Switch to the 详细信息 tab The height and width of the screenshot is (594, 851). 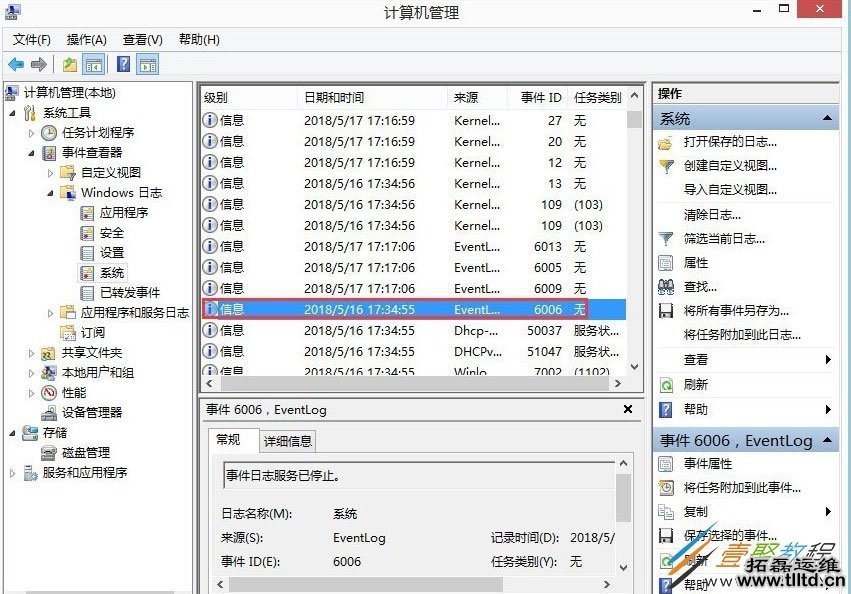288,440
